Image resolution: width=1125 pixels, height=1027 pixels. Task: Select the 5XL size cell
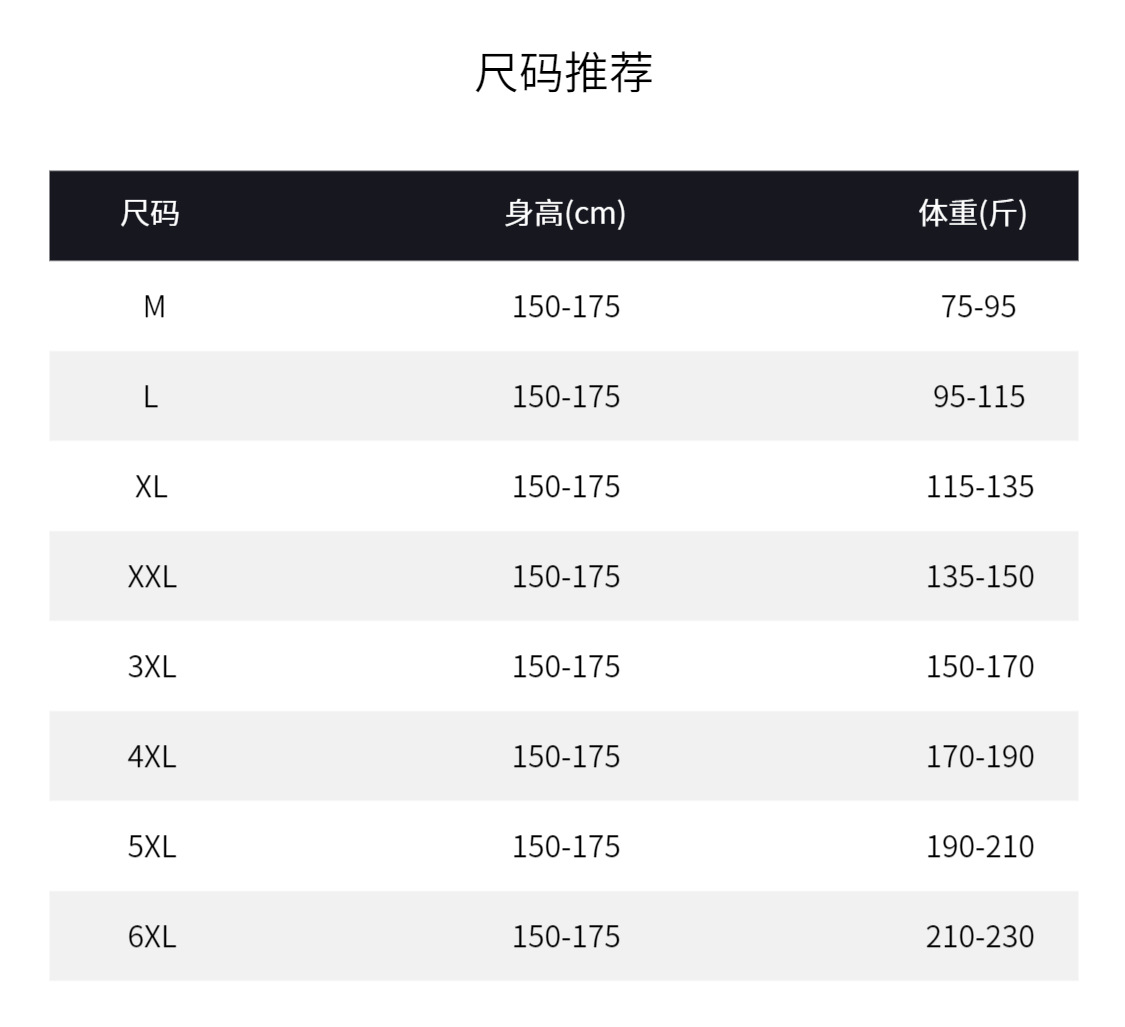pos(152,846)
